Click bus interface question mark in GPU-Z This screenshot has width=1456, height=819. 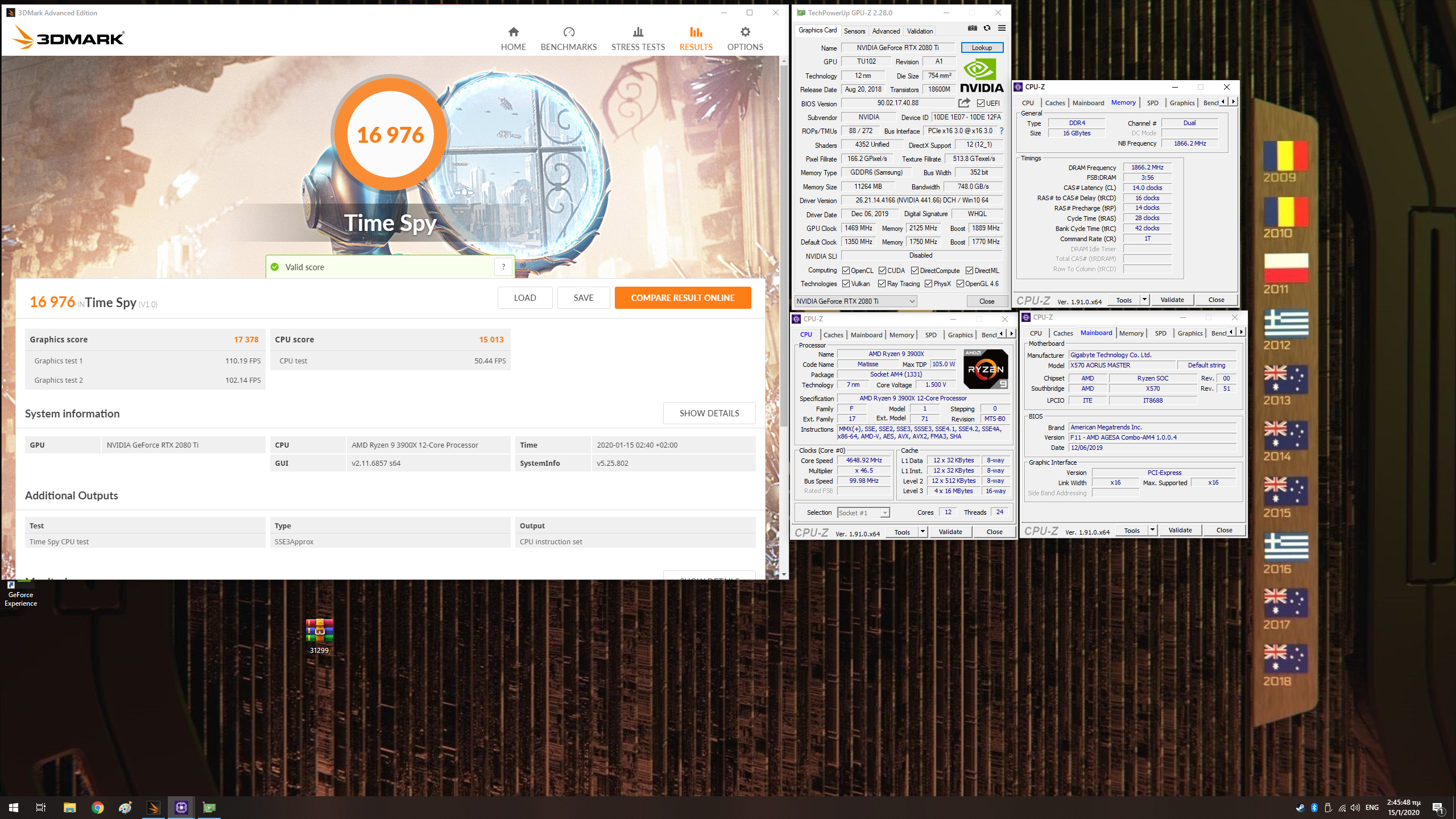pyautogui.click(x=1002, y=131)
